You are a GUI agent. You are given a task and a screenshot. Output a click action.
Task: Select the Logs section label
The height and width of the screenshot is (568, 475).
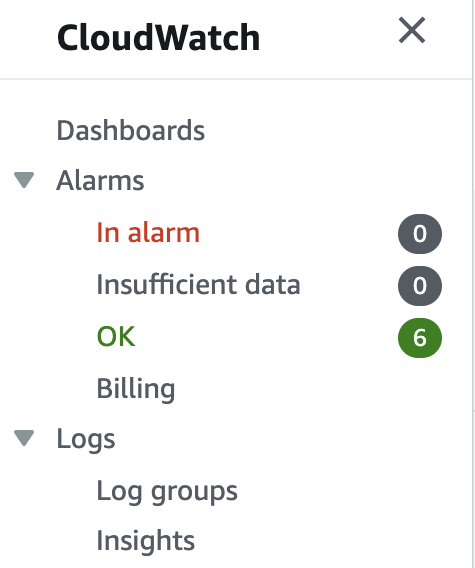tap(86, 439)
